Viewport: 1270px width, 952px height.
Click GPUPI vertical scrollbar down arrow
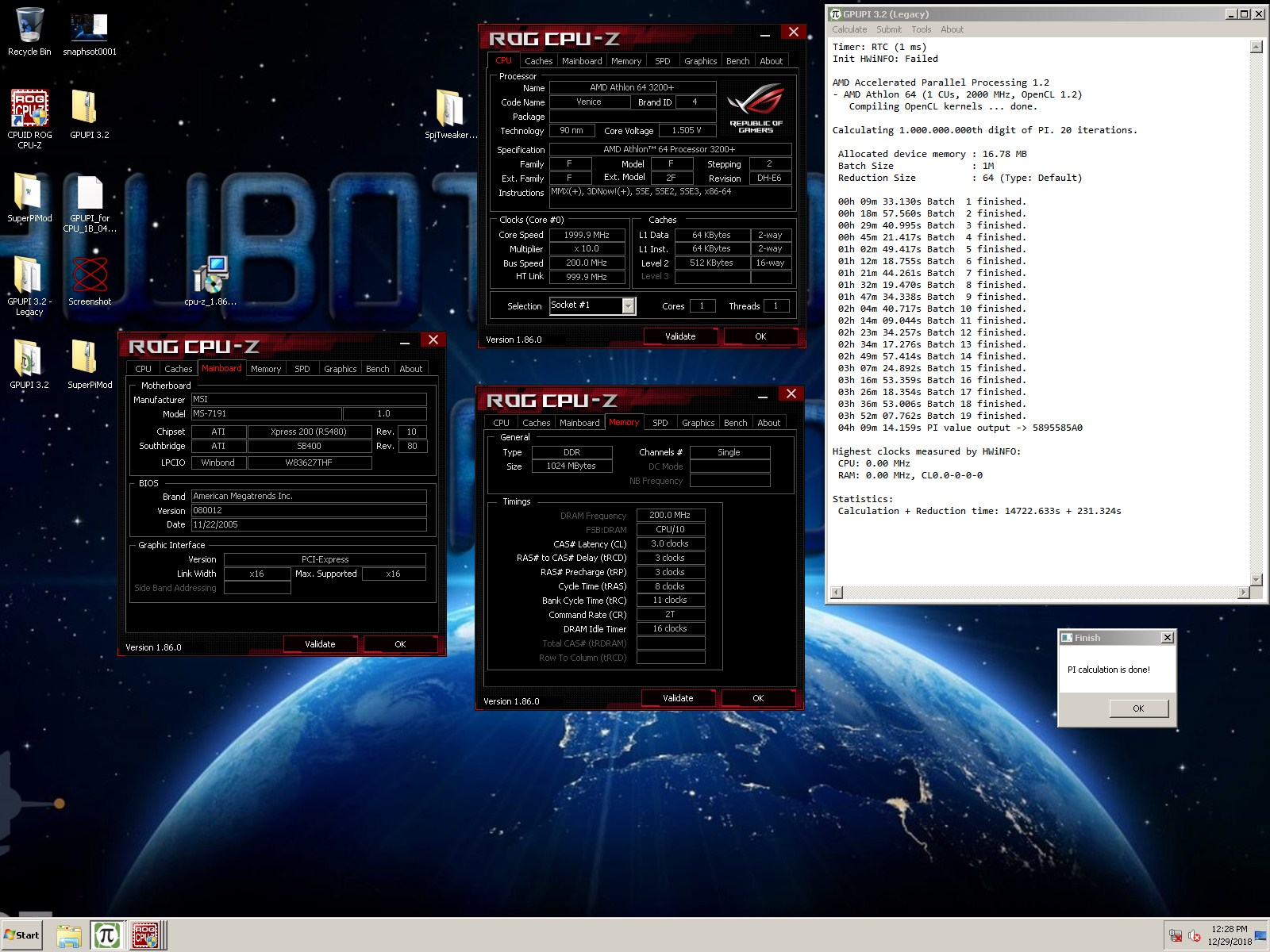coord(1256,579)
